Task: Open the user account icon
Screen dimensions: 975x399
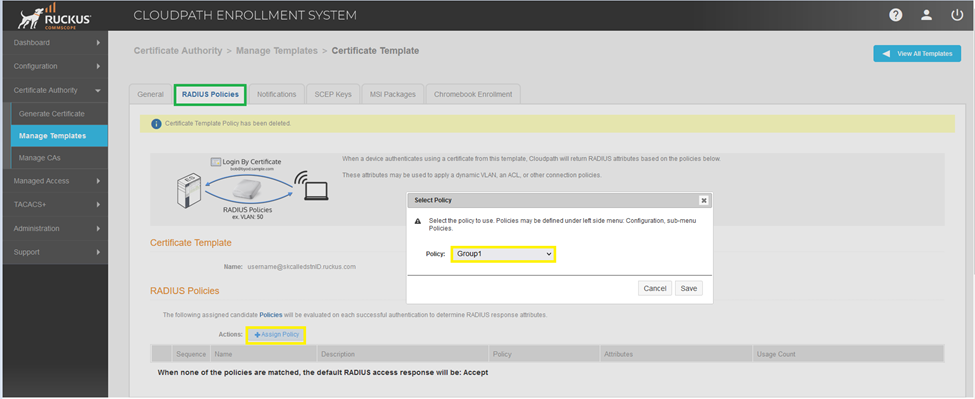Action: (x=926, y=16)
